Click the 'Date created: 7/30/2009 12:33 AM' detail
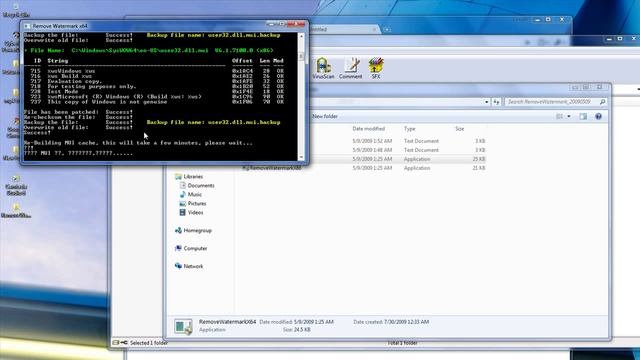The image size is (640, 360). 391,322
